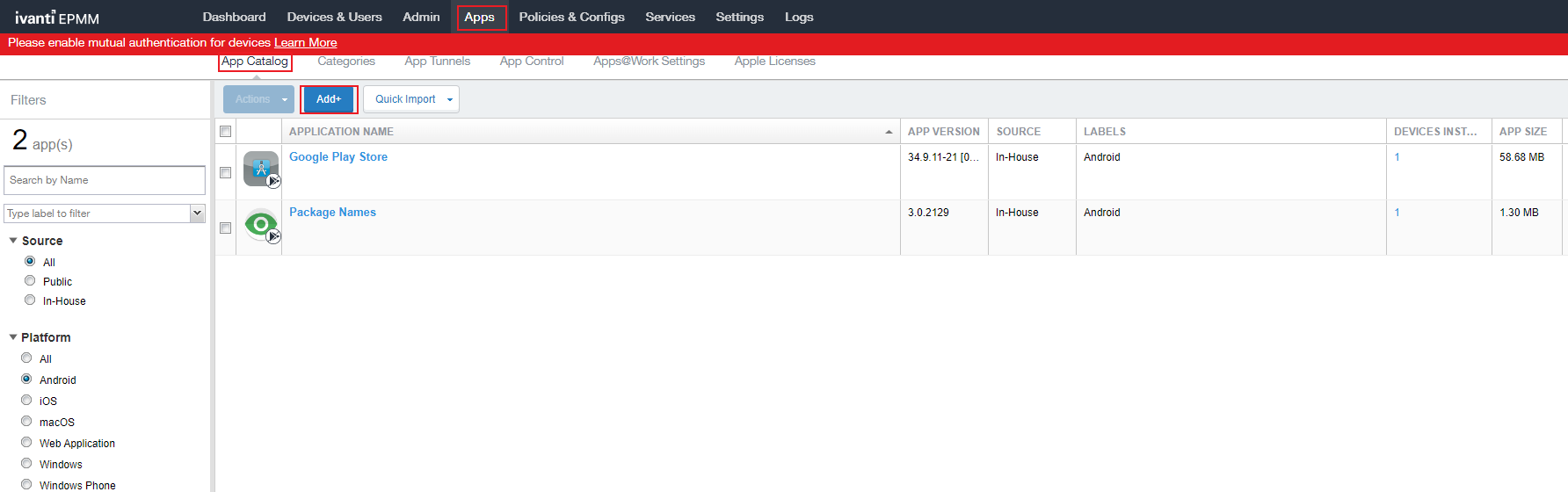Click the Add+ button
Viewport: 1568px width, 492px height.
point(329,99)
